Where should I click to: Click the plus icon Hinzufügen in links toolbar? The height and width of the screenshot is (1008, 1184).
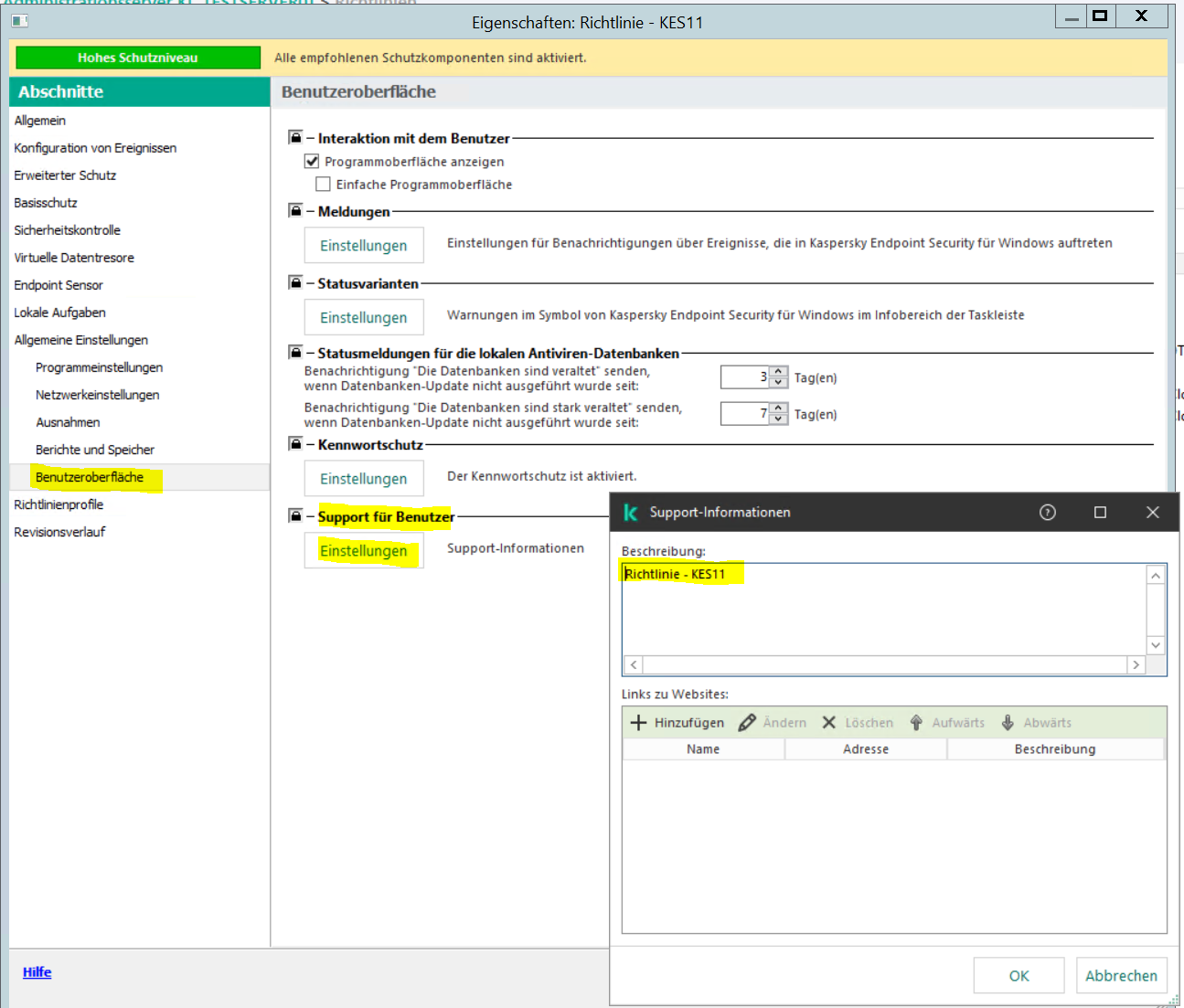pyautogui.click(x=638, y=723)
